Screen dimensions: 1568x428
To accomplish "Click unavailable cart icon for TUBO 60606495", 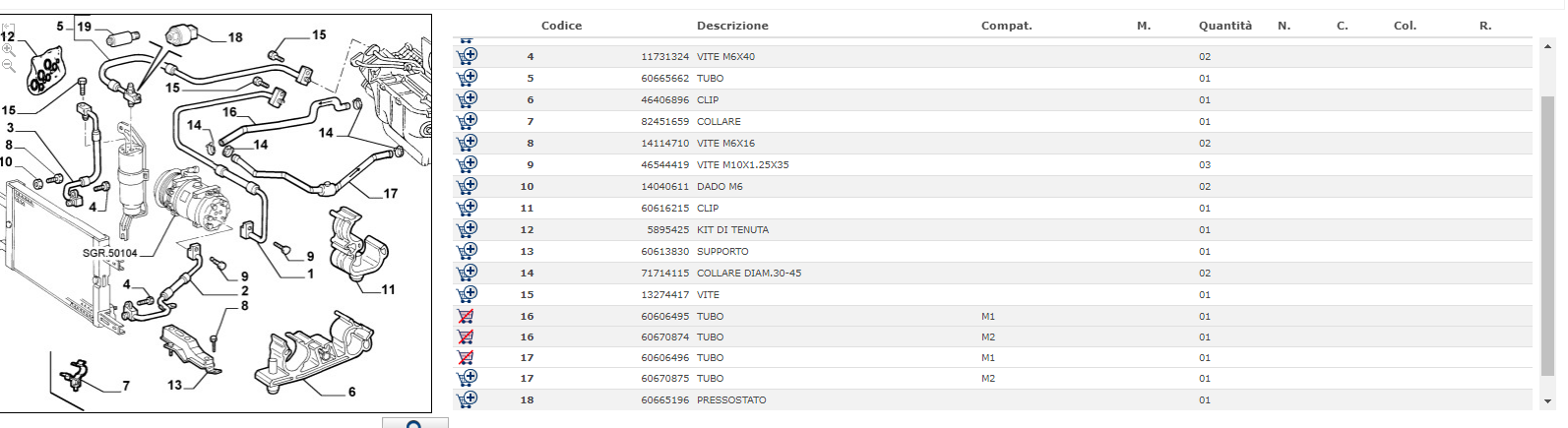I will click(x=466, y=316).
